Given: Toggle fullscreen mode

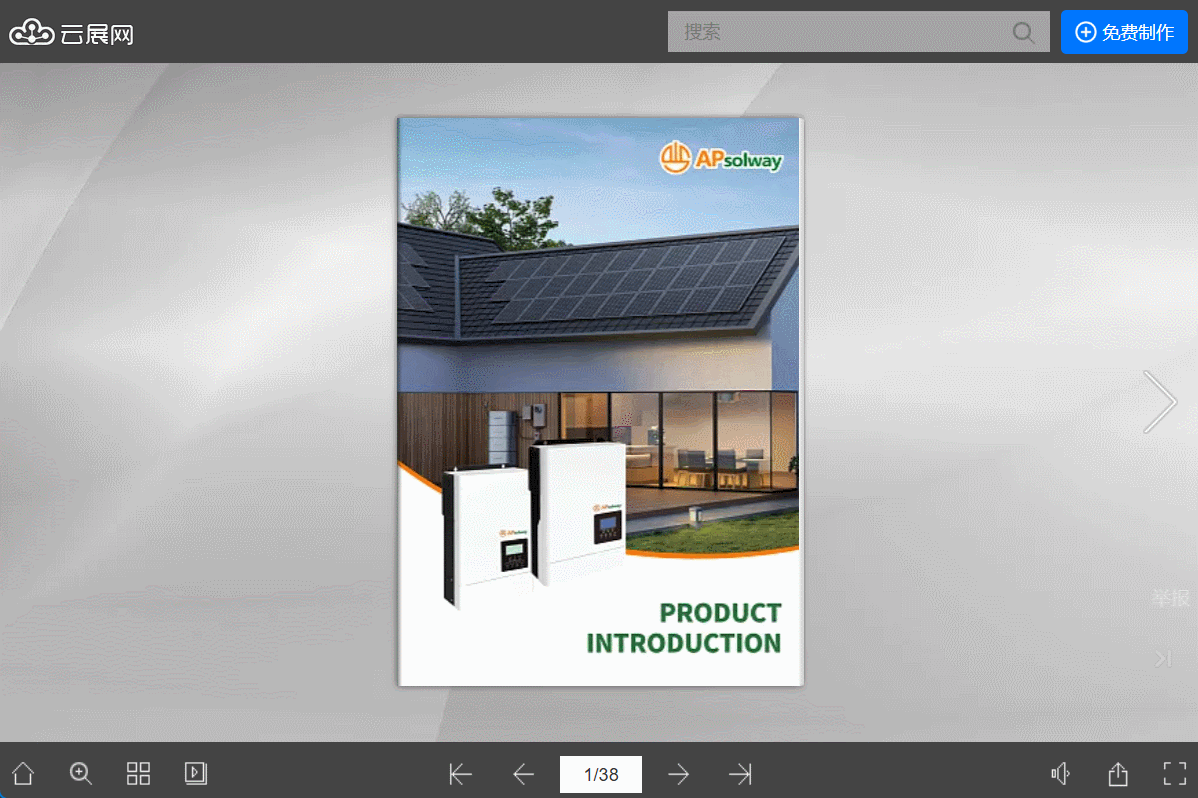Looking at the screenshot, I should 1174,773.
